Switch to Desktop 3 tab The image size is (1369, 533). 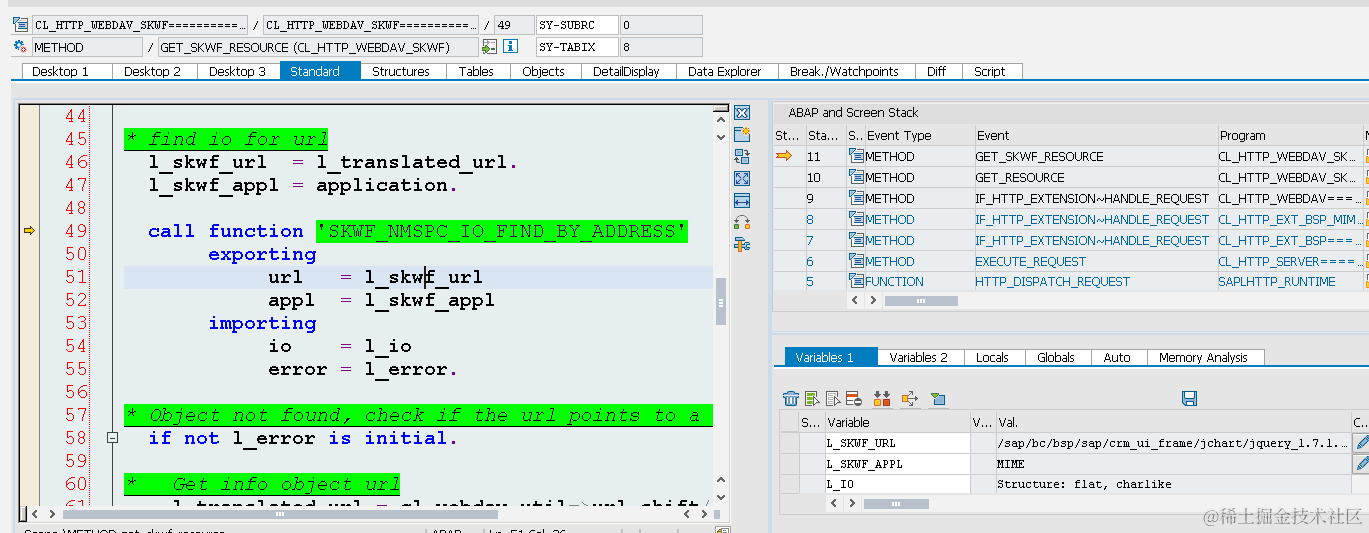[x=238, y=71]
